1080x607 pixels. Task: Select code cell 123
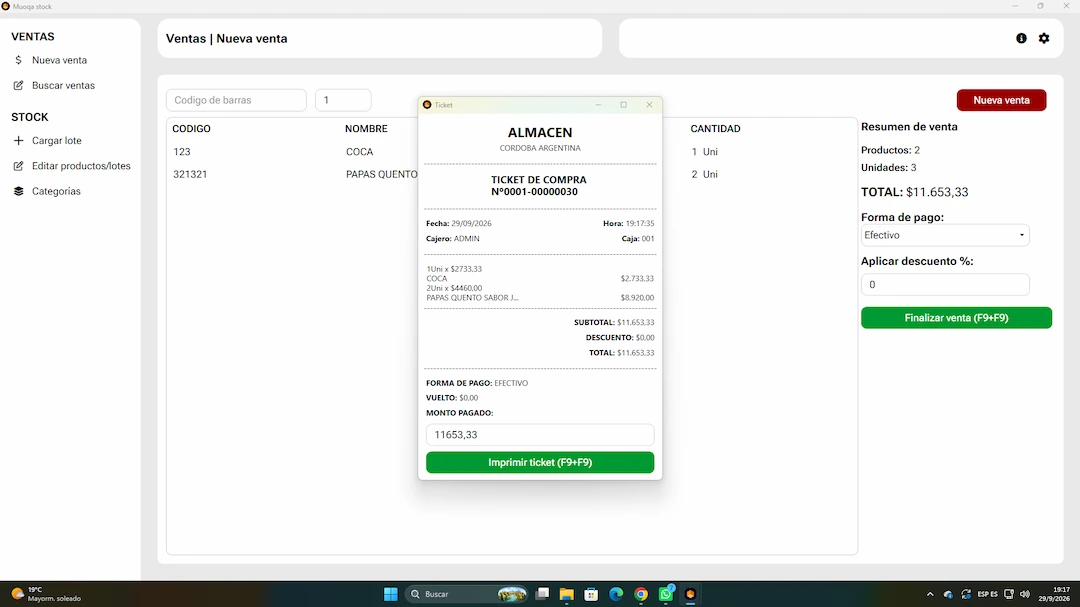182,152
